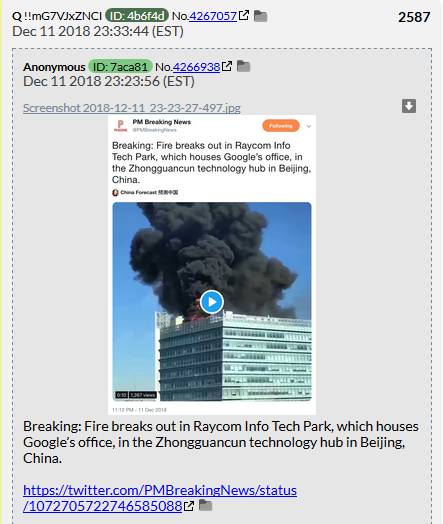Open post number 4267057 link

[x=213, y=16]
